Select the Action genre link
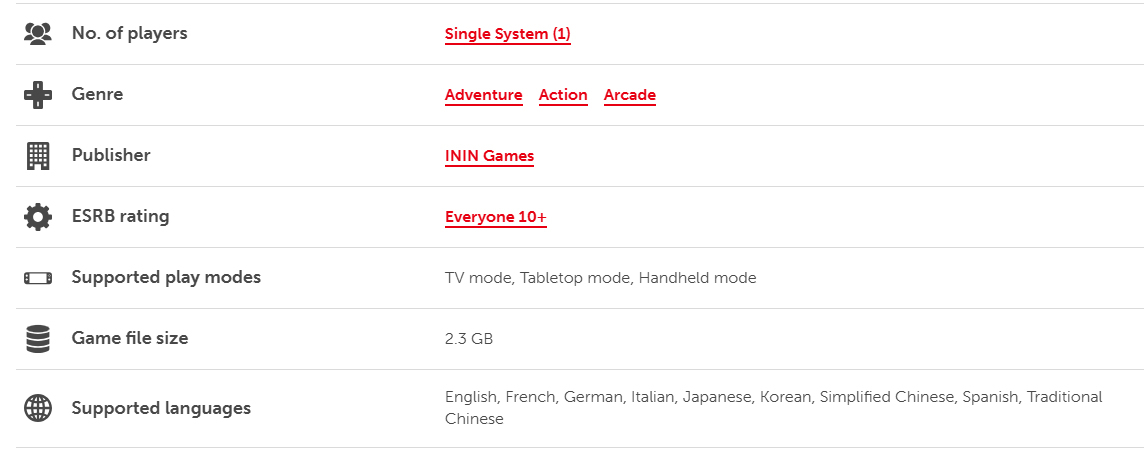 (563, 96)
